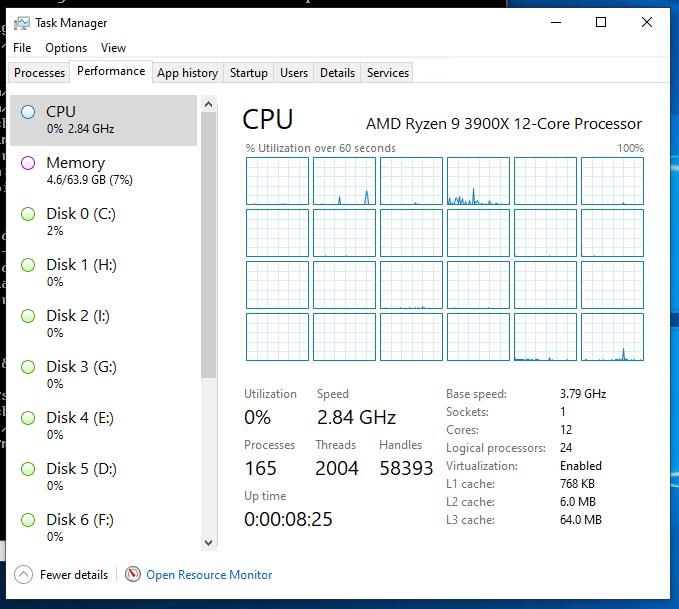
Task: Click the 2004 threads count
Action: pyautogui.click(x=337, y=469)
